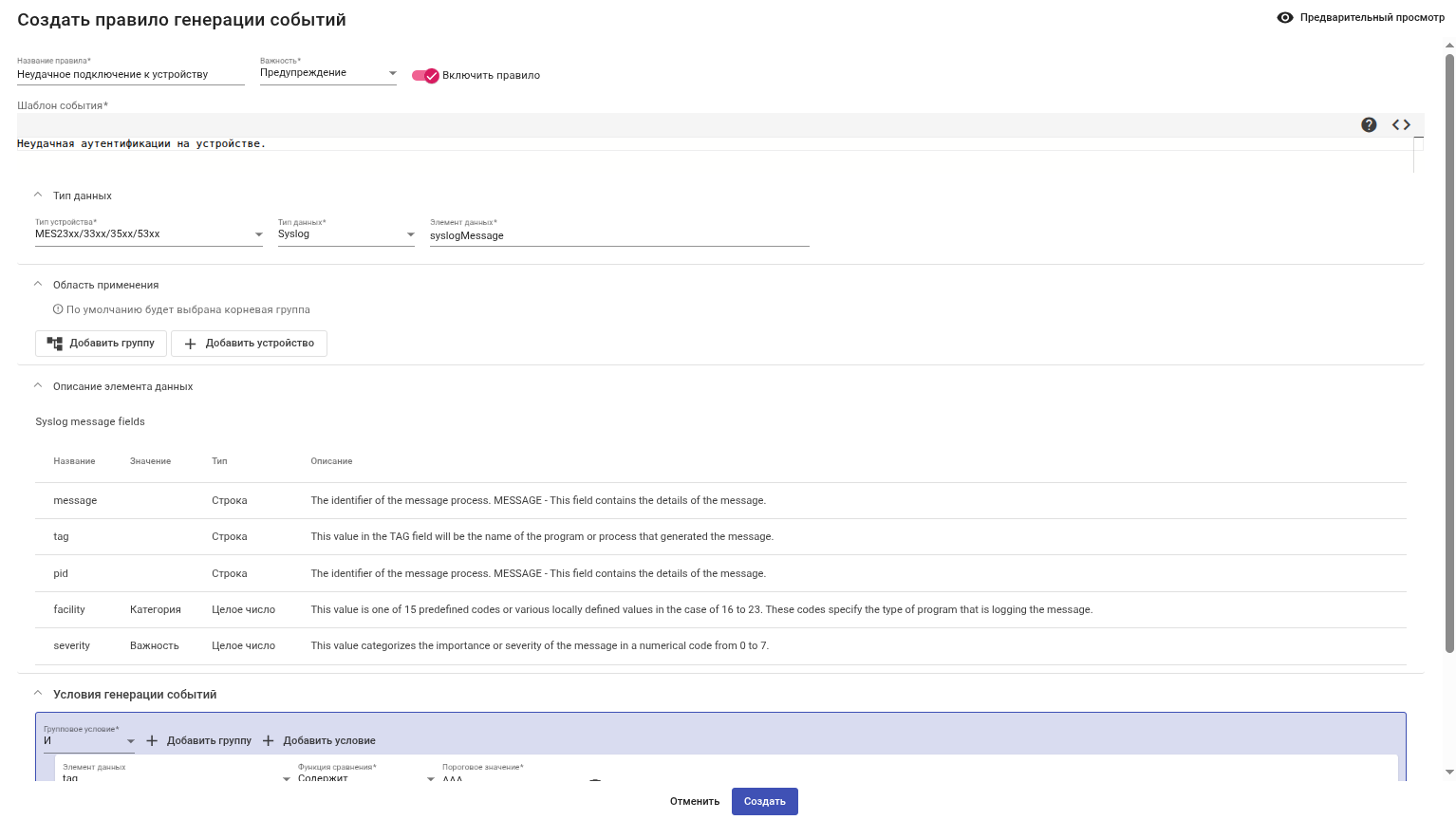
Task: Collapse 'Условия генерации событий' section
Action: click(38, 694)
